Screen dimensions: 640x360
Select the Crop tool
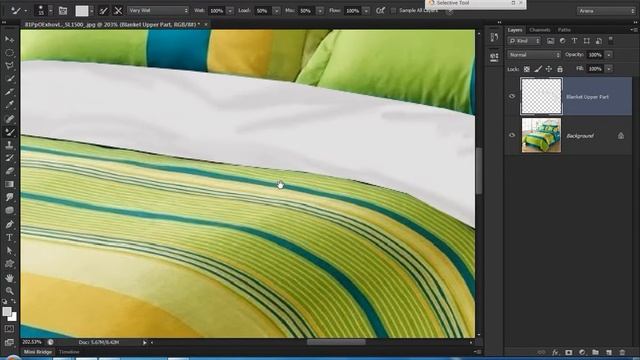(9, 92)
